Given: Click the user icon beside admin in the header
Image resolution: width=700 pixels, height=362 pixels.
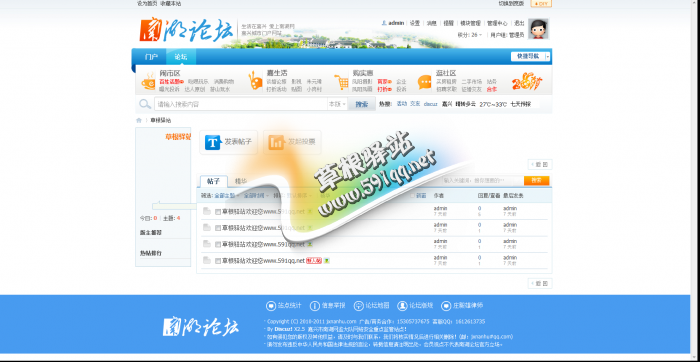Looking at the screenshot, I should click(x=384, y=23).
